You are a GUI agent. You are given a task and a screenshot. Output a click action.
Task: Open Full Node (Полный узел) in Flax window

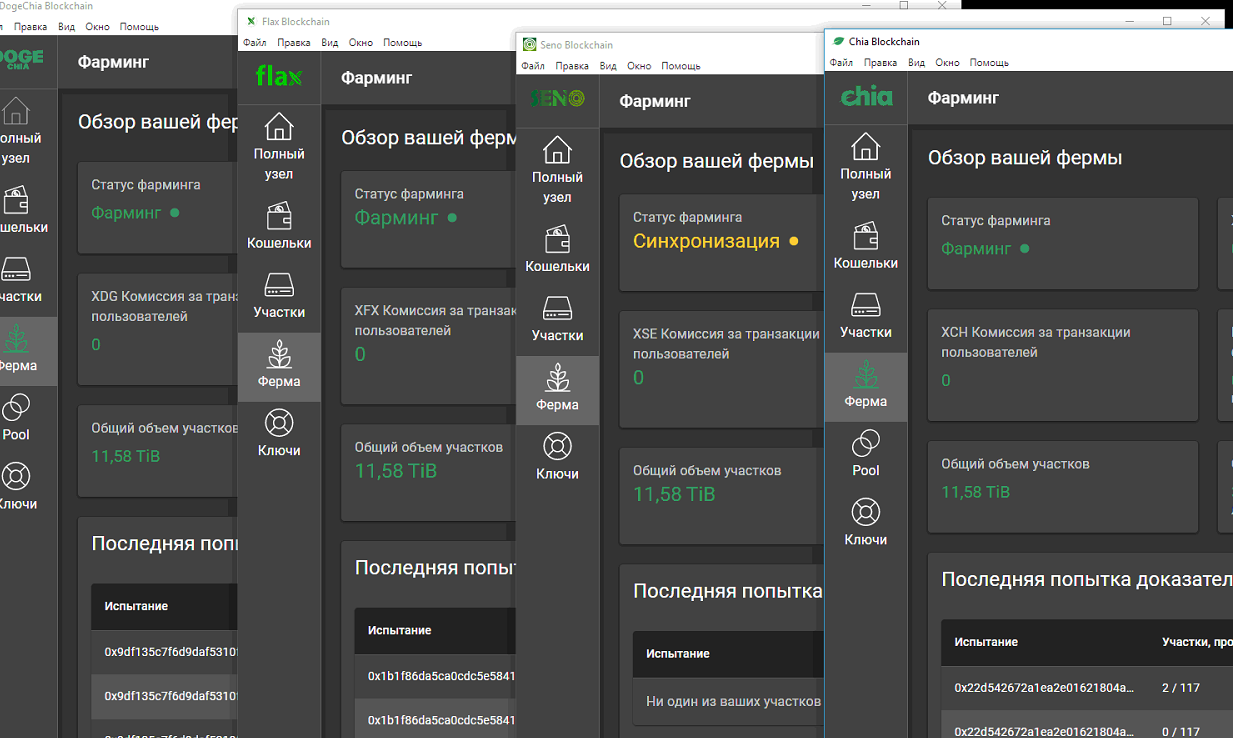click(279, 147)
